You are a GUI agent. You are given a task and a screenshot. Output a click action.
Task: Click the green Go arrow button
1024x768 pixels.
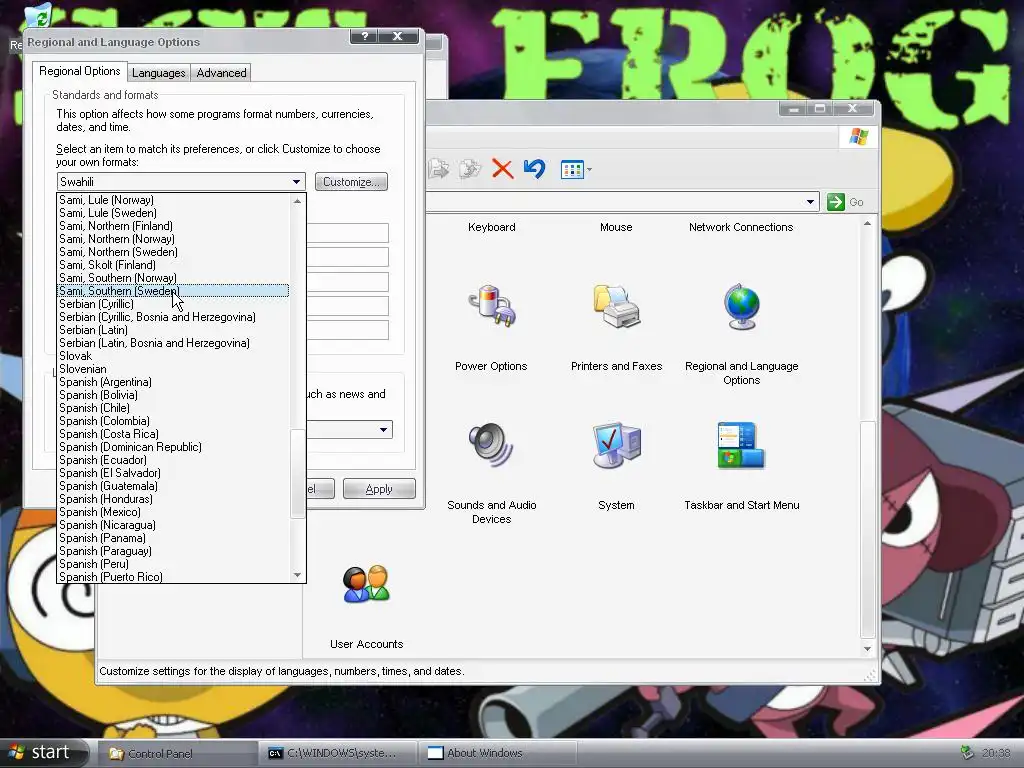835,202
